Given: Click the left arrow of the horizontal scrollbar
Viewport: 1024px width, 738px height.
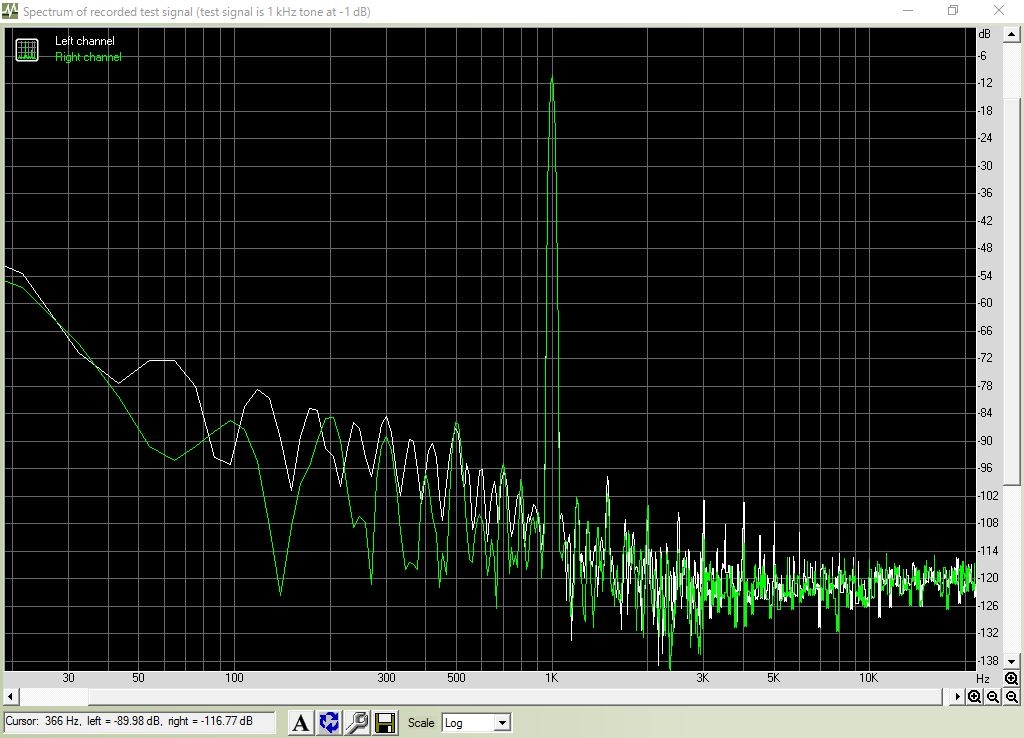Looking at the screenshot, I should (10, 696).
